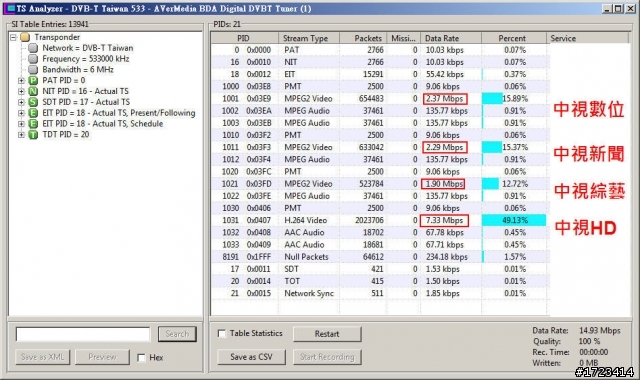This screenshot has height=380, width=640.
Task: Click the TS Analyzer title bar app icon
Action: point(11,8)
